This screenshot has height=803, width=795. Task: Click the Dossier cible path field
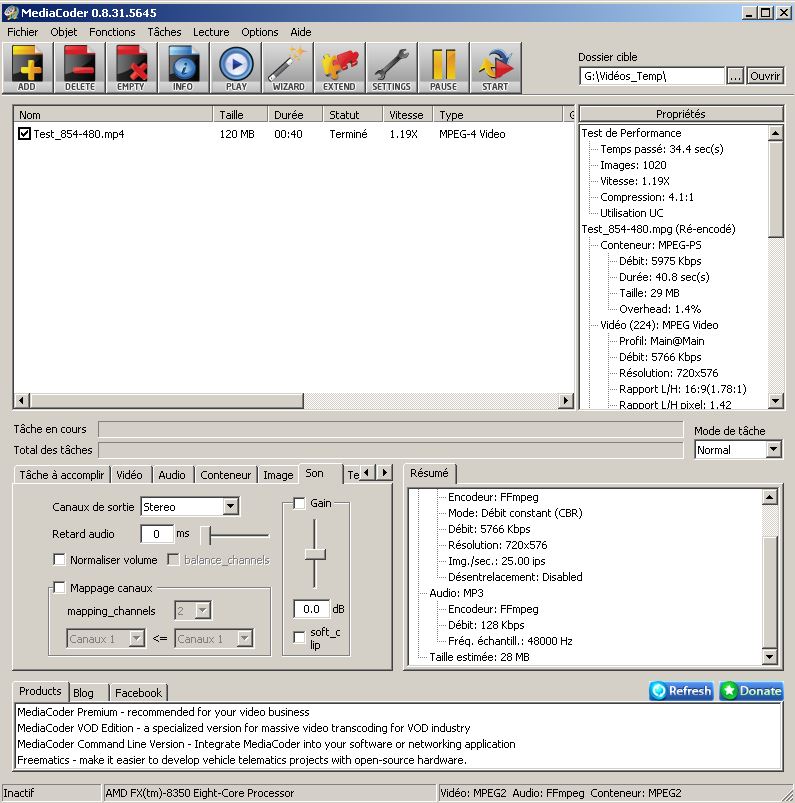pyautogui.click(x=651, y=76)
